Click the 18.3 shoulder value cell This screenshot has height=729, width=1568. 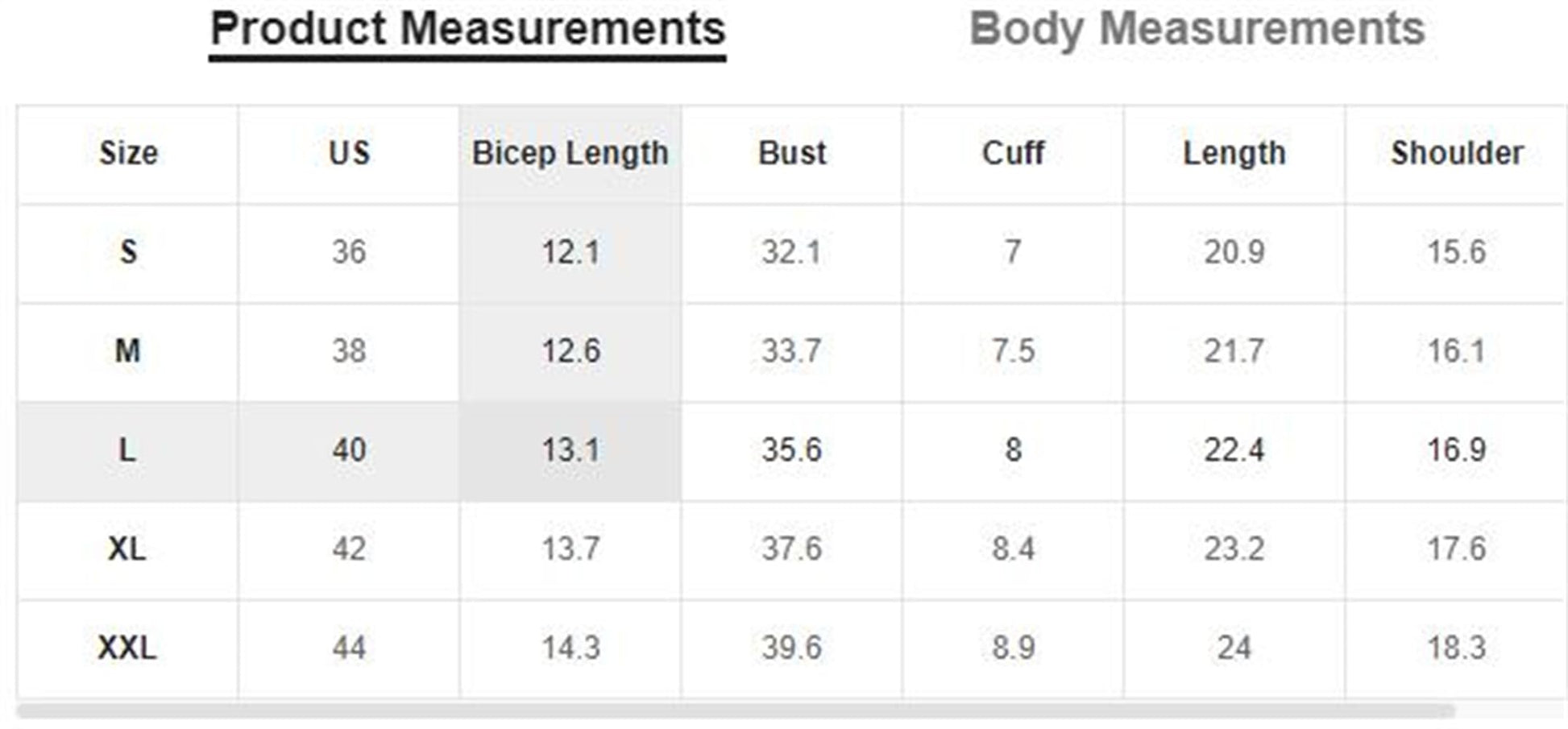[1456, 648]
